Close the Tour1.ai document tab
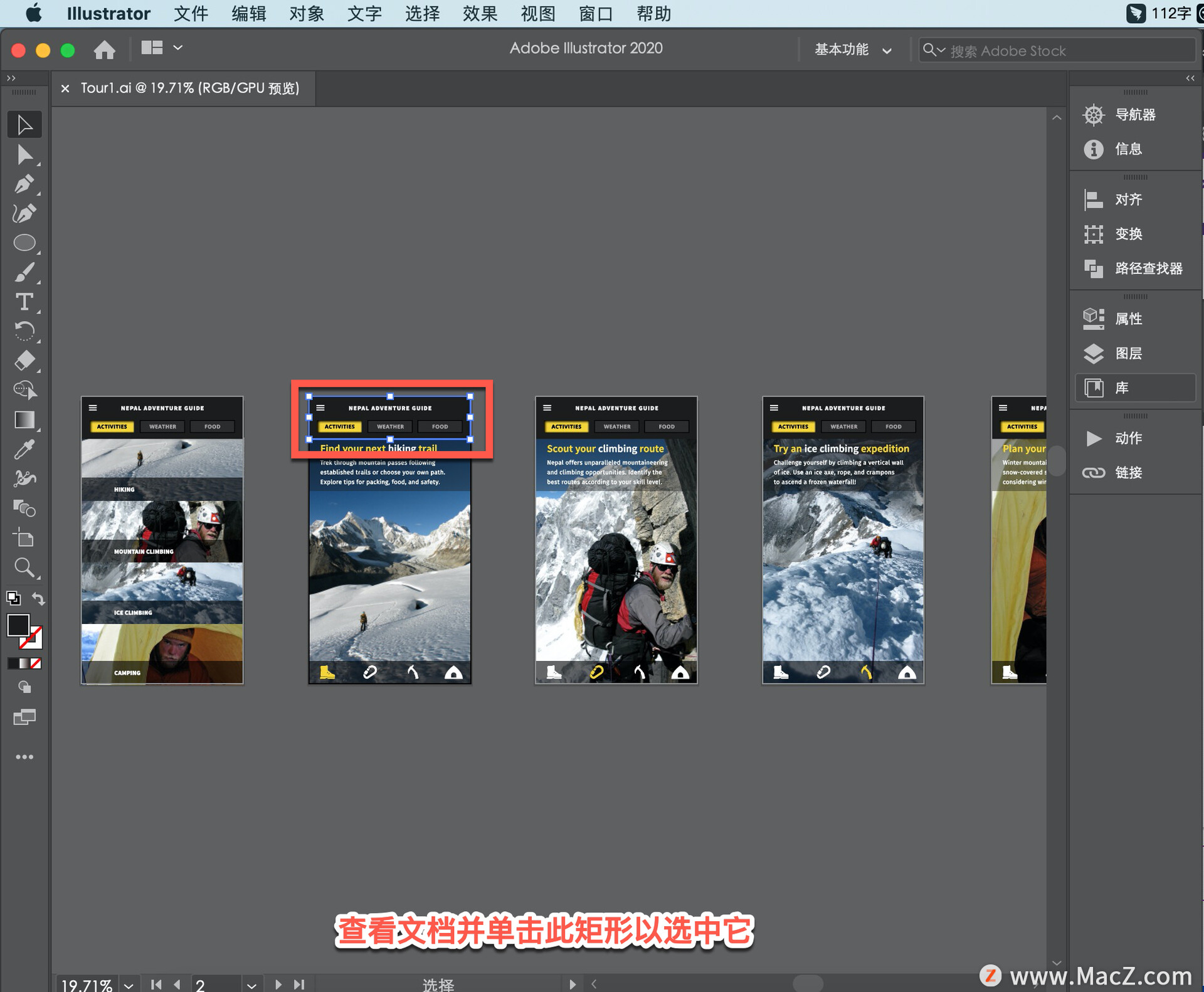The height and width of the screenshot is (992, 1204). coord(65,88)
